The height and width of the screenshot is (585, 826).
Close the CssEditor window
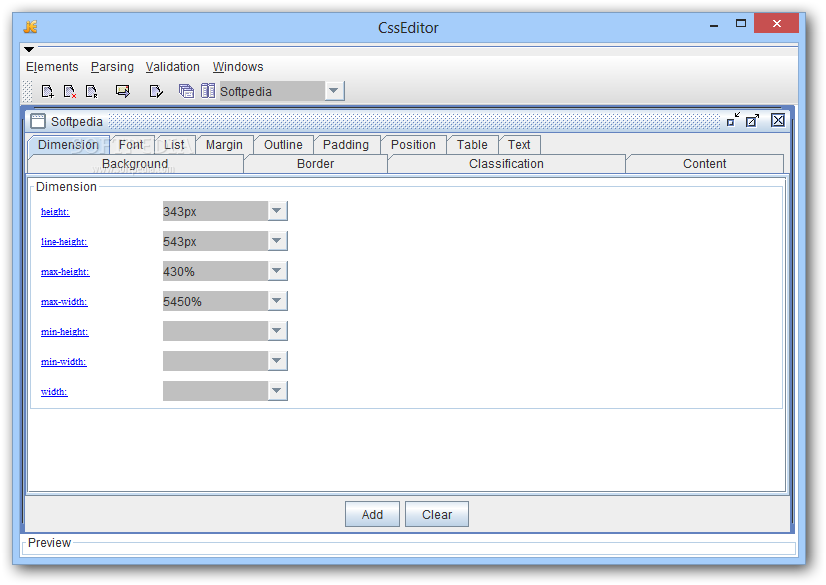coord(776,24)
